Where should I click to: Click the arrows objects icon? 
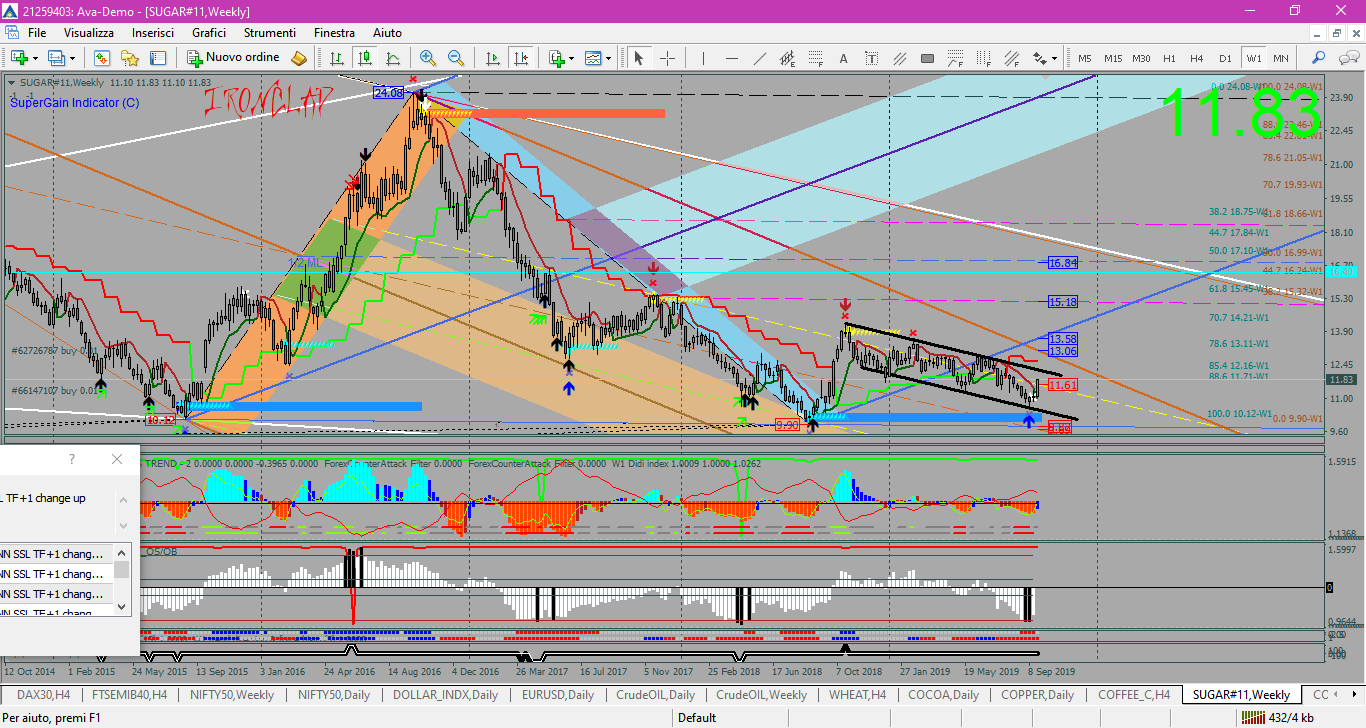(1040, 58)
